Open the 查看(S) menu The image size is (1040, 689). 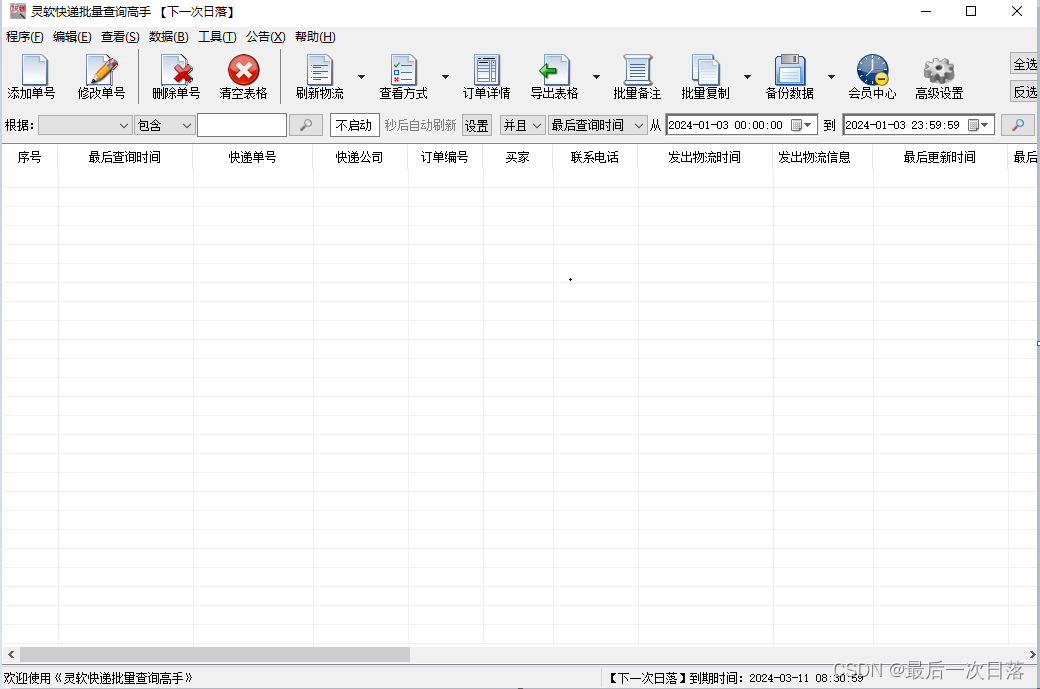pyautogui.click(x=120, y=36)
